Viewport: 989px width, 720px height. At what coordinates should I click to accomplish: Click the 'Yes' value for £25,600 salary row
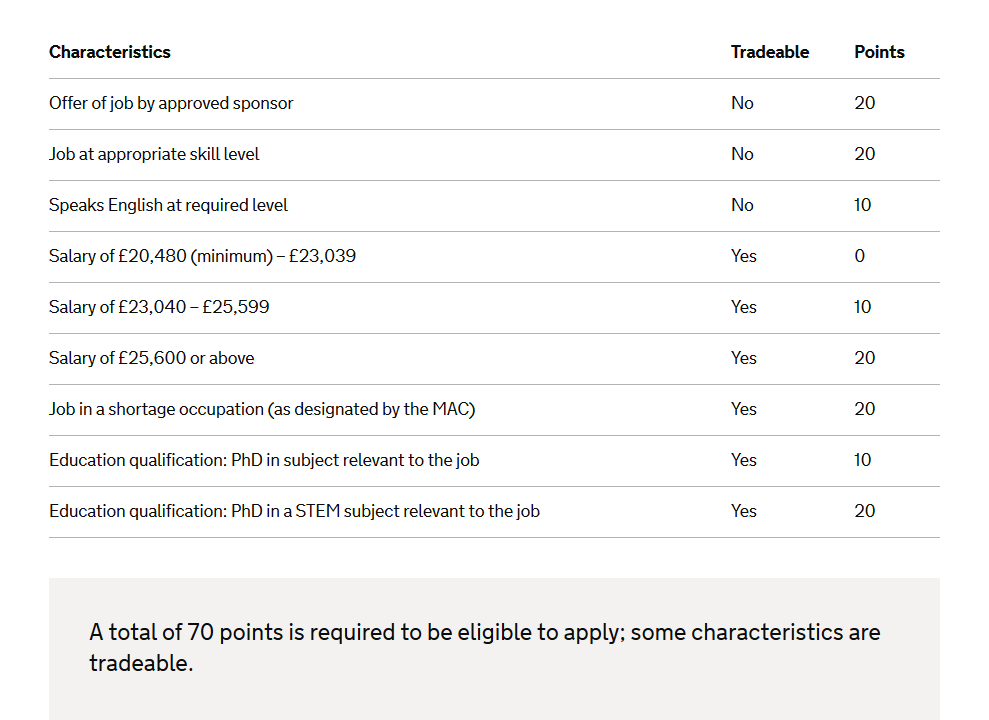(x=744, y=358)
